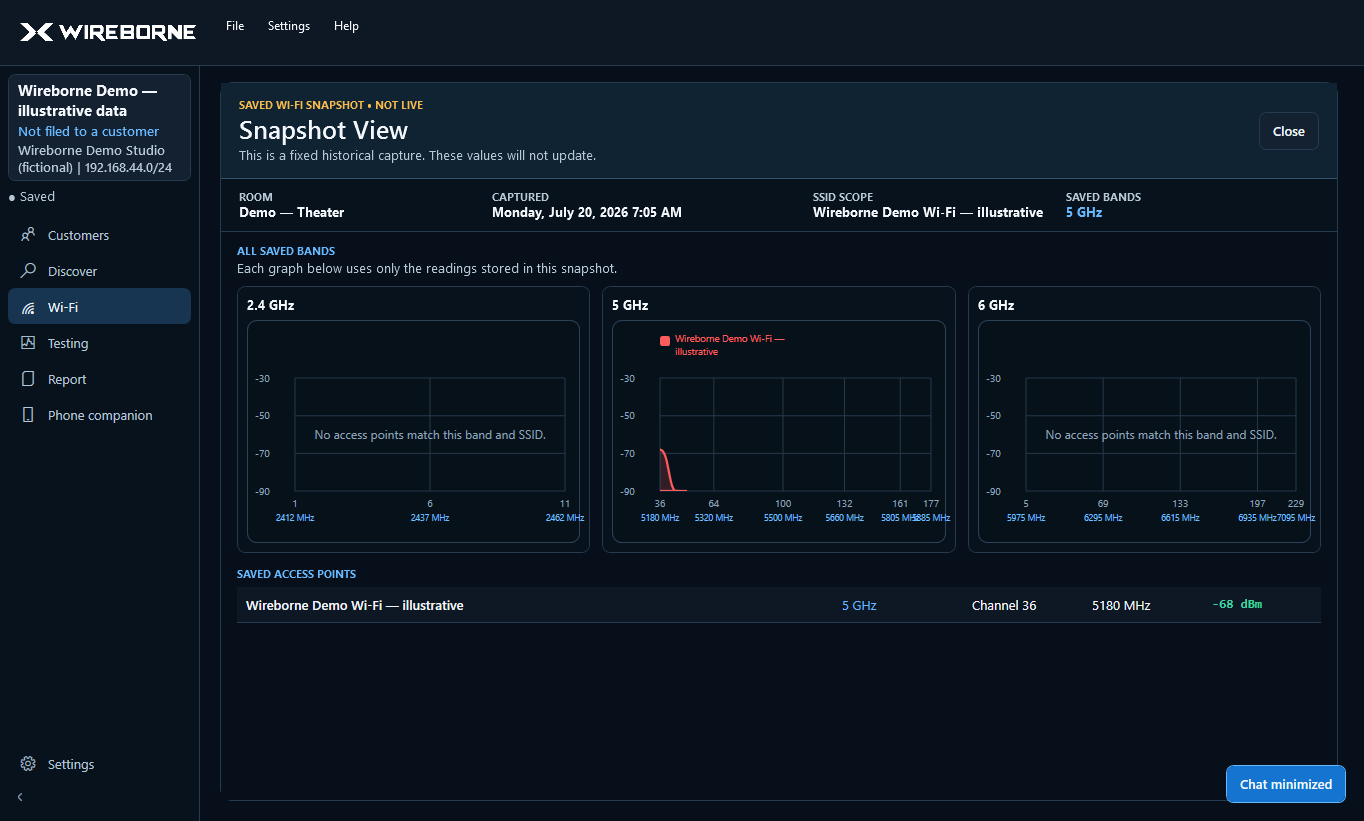Click the 6 GHz 'No access points match' message
The width and height of the screenshot is (1364, 821).
(1161, 435)
